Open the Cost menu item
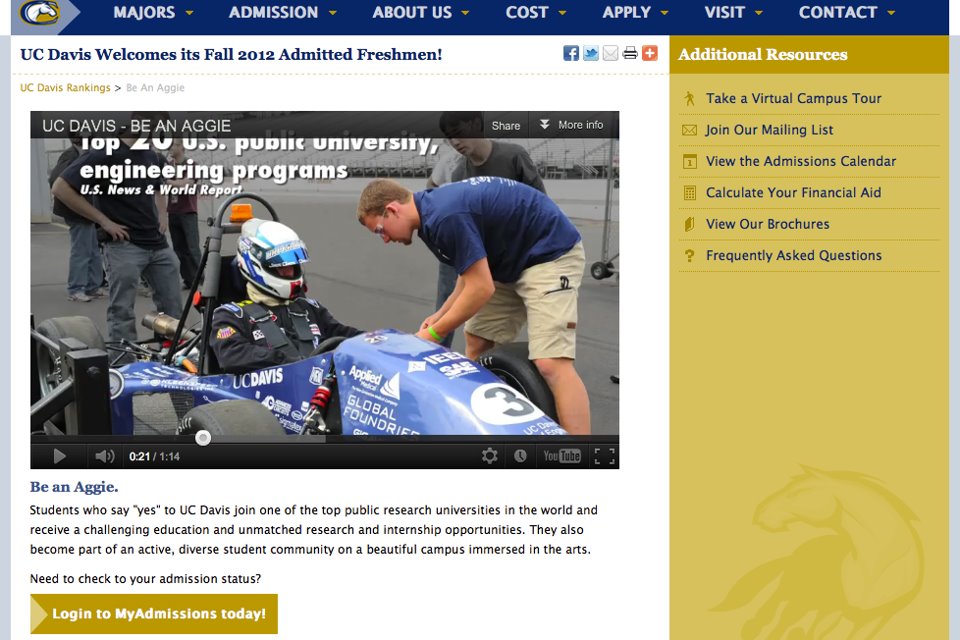 tap(536, 12)
